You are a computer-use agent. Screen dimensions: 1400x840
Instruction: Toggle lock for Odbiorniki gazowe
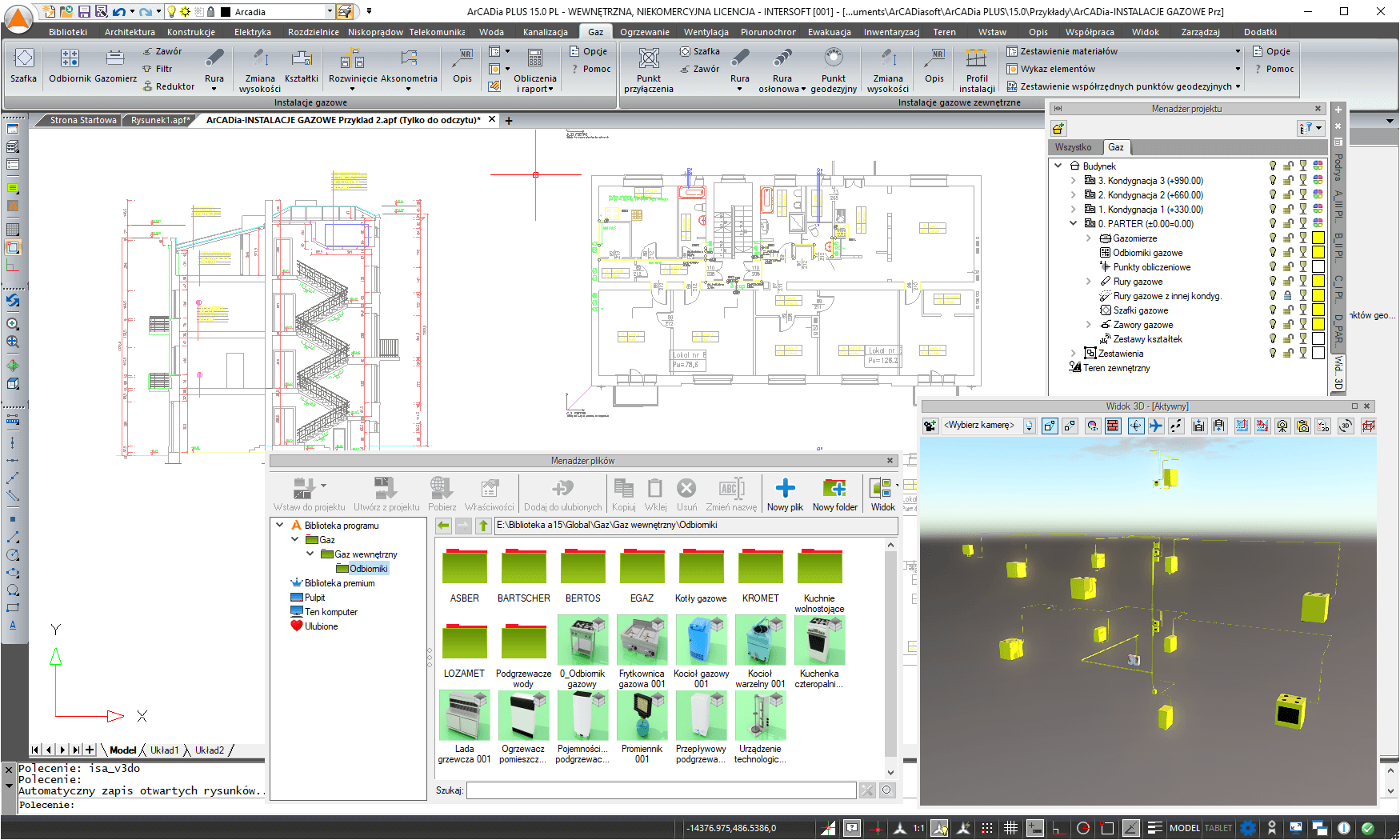(x=1288, y=252)
